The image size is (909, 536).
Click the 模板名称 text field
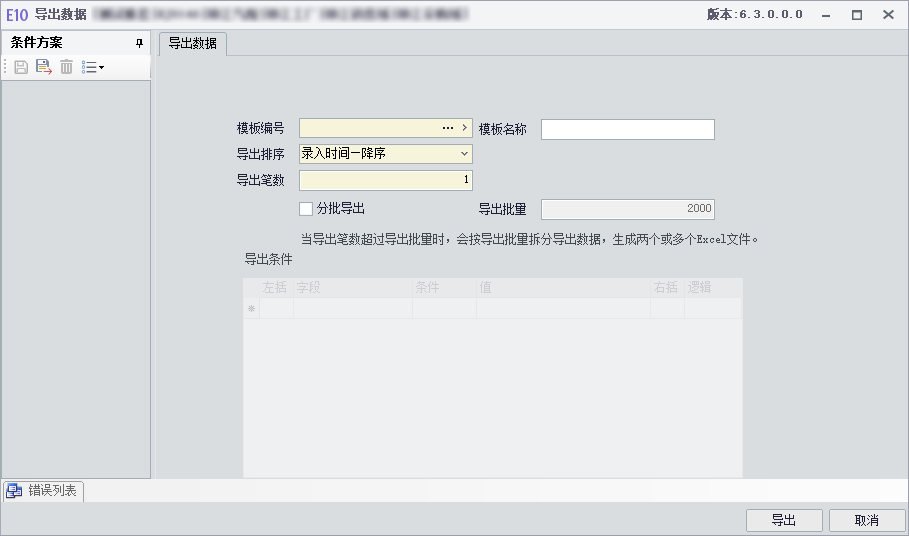coord(628,129)
